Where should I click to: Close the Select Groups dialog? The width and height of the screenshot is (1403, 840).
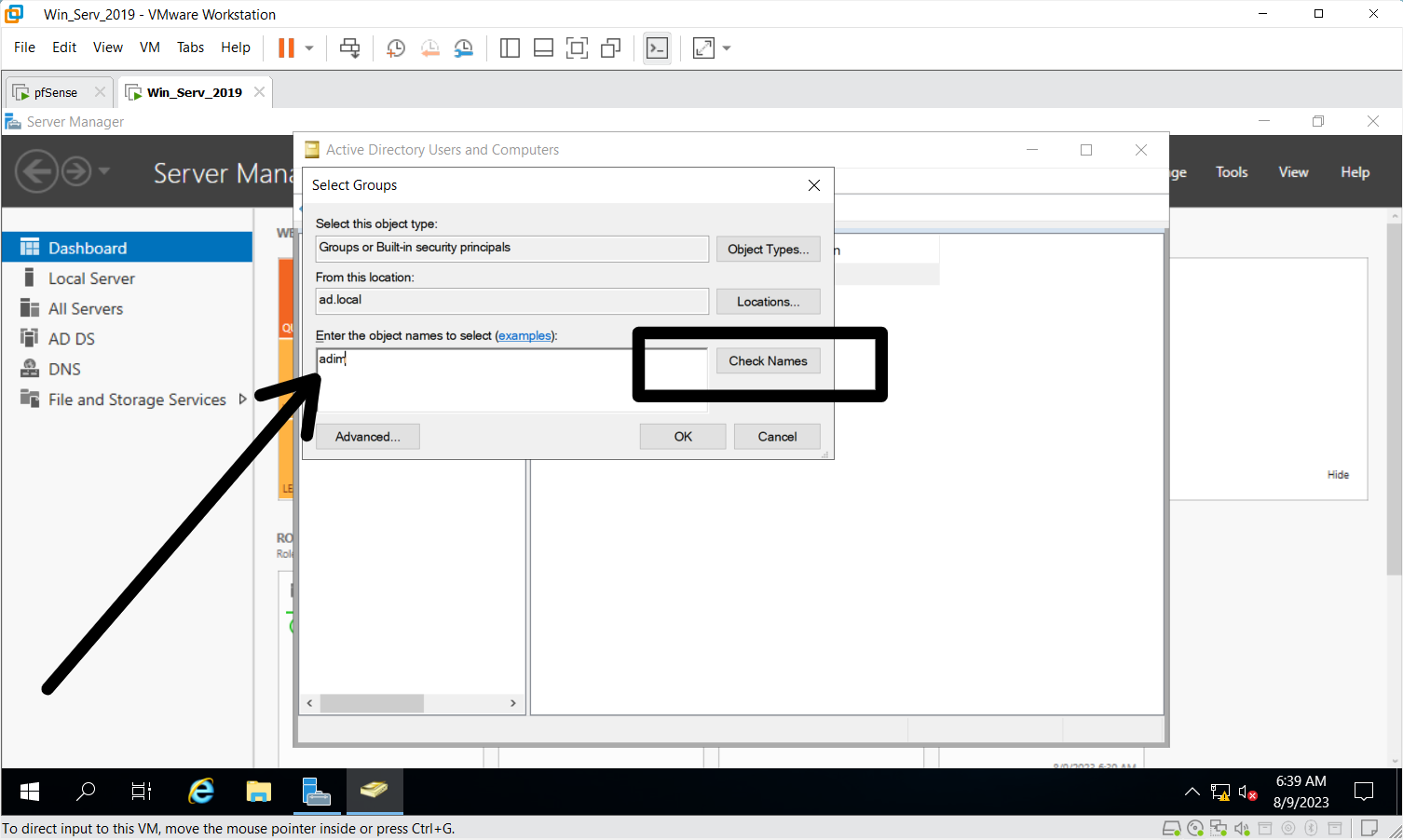pos(814,185)
